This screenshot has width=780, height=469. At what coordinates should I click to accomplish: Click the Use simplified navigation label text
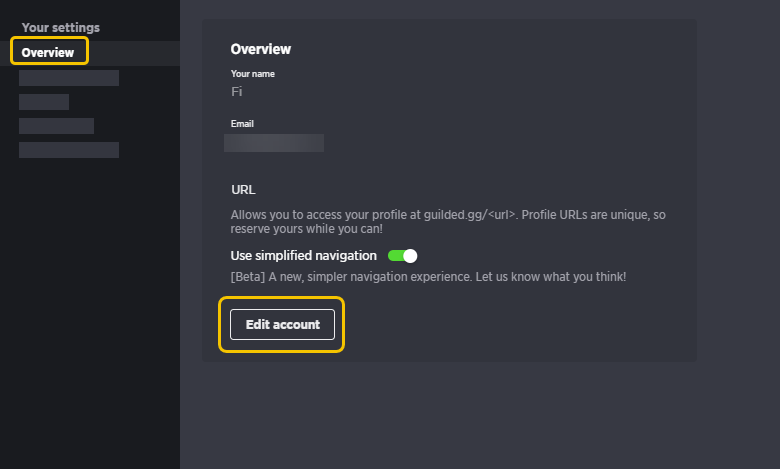[x=303, y=256]
